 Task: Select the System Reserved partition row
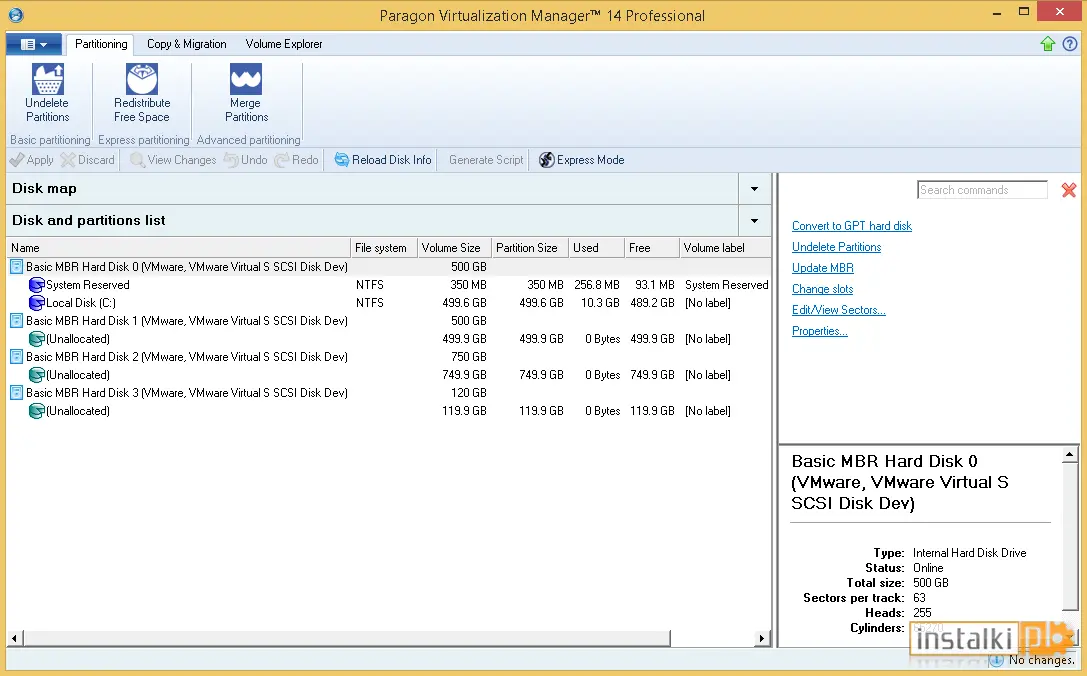[x=389, y=285]
